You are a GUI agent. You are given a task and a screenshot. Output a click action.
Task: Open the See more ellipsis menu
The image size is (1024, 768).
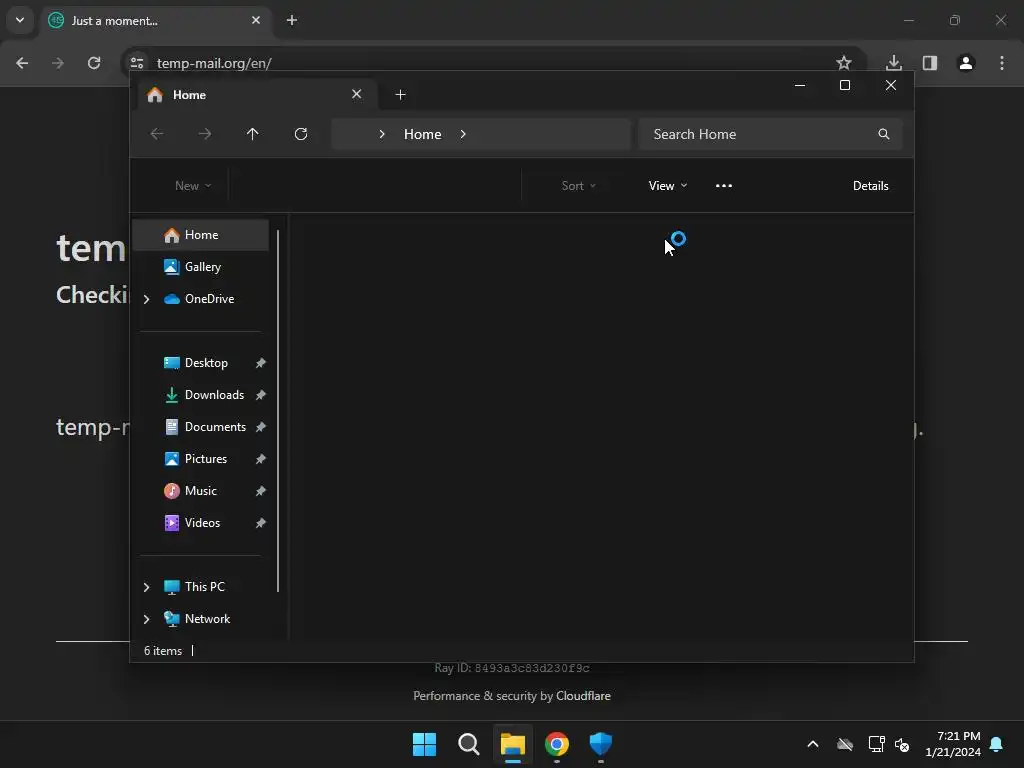click(x=724, y=185)
